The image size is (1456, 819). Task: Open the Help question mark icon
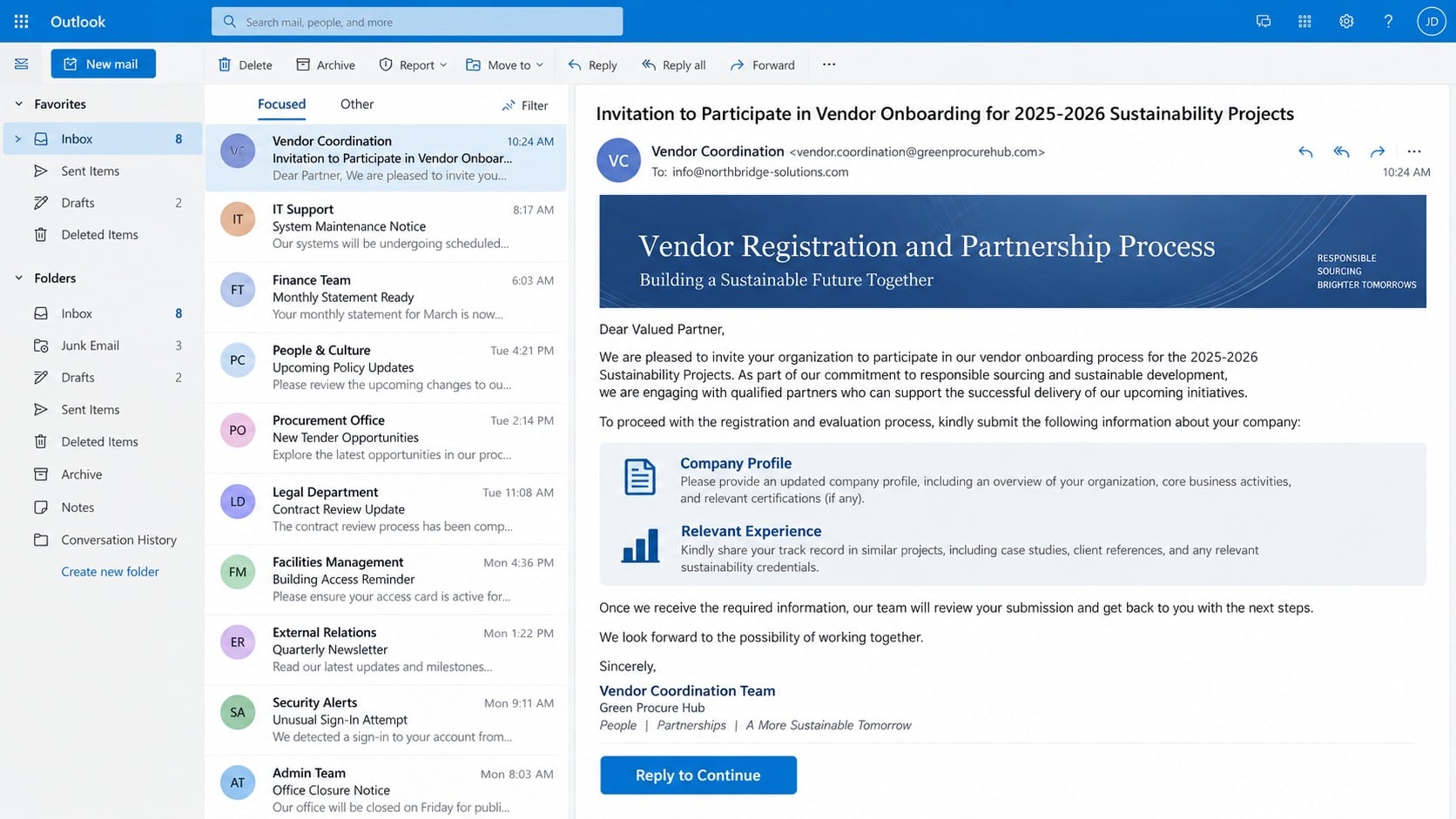coord(1388,22)
